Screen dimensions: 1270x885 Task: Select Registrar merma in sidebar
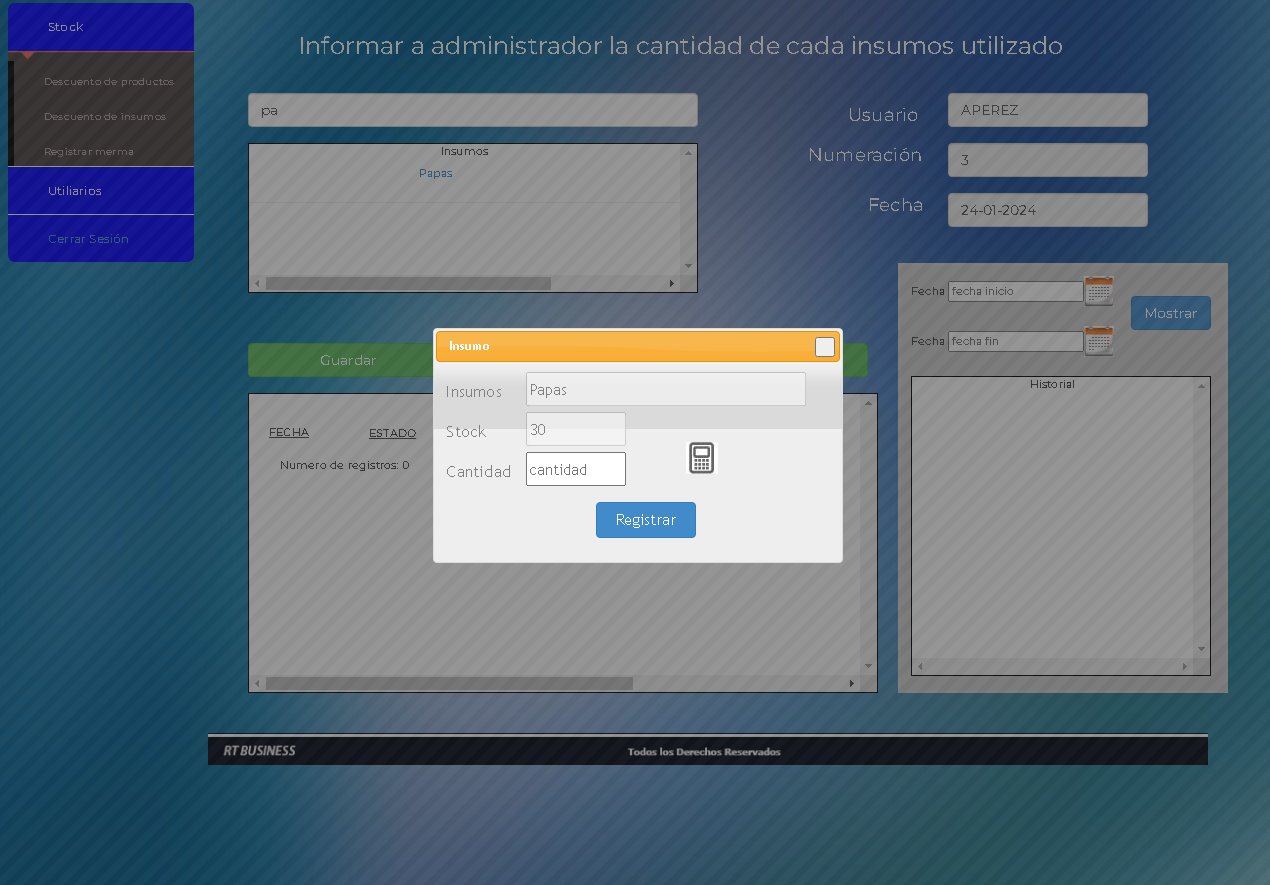click(89, 151)
